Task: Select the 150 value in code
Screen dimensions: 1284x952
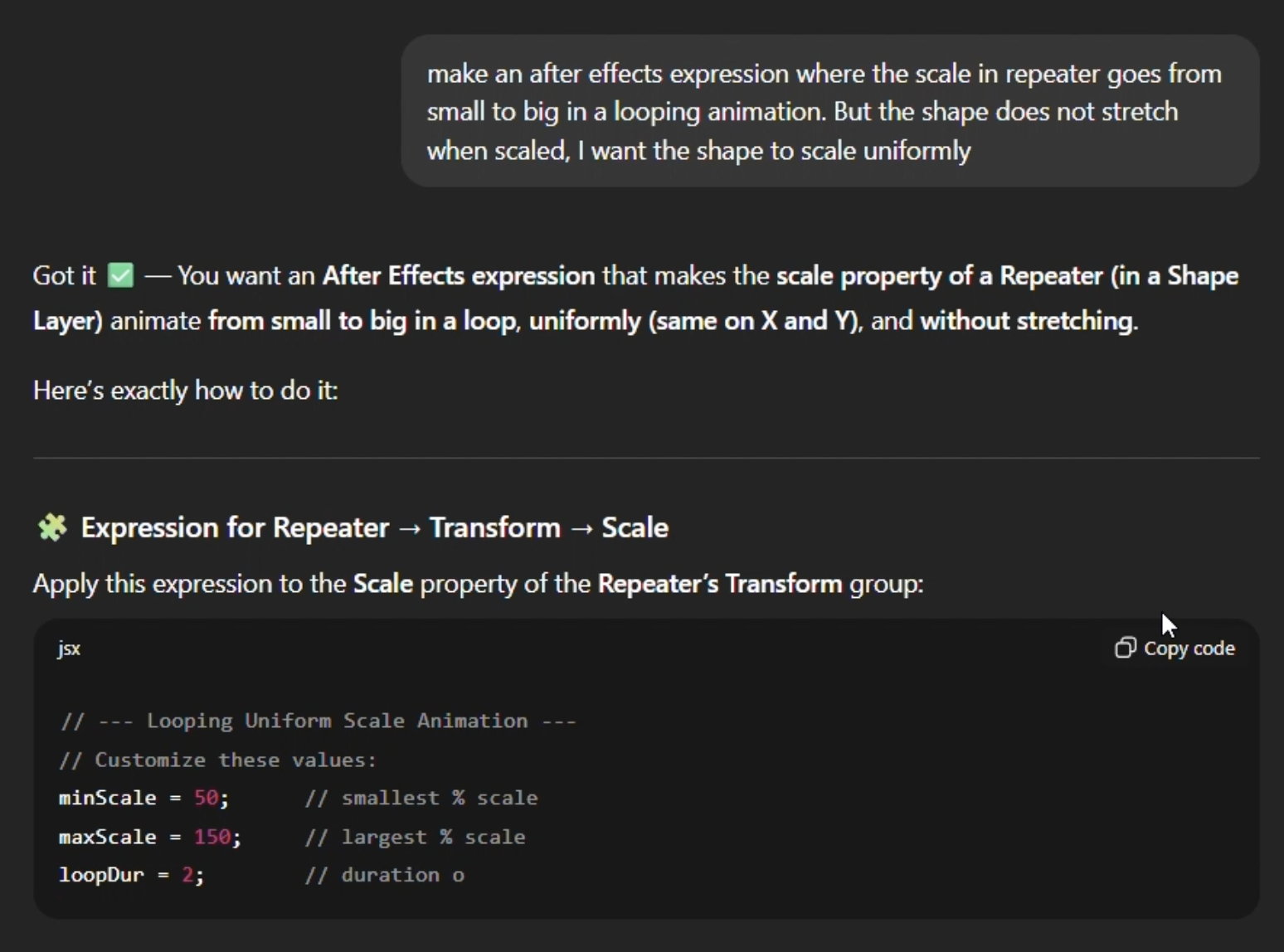Action: pos(212,837)
